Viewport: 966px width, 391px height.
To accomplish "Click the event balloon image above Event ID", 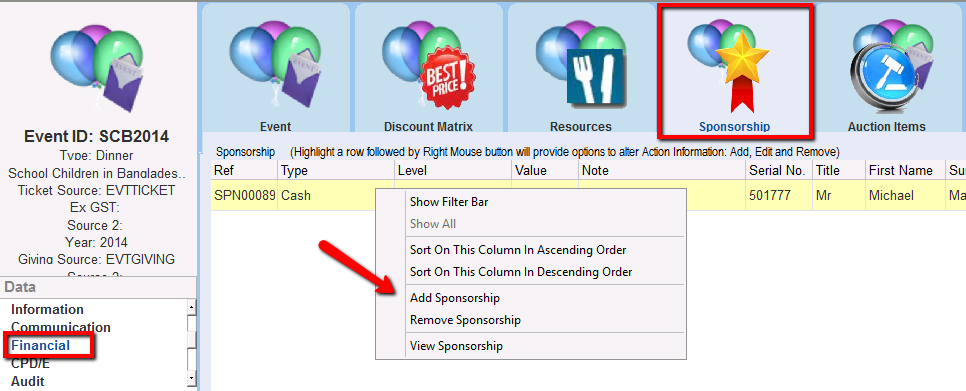I will [98, 68].
